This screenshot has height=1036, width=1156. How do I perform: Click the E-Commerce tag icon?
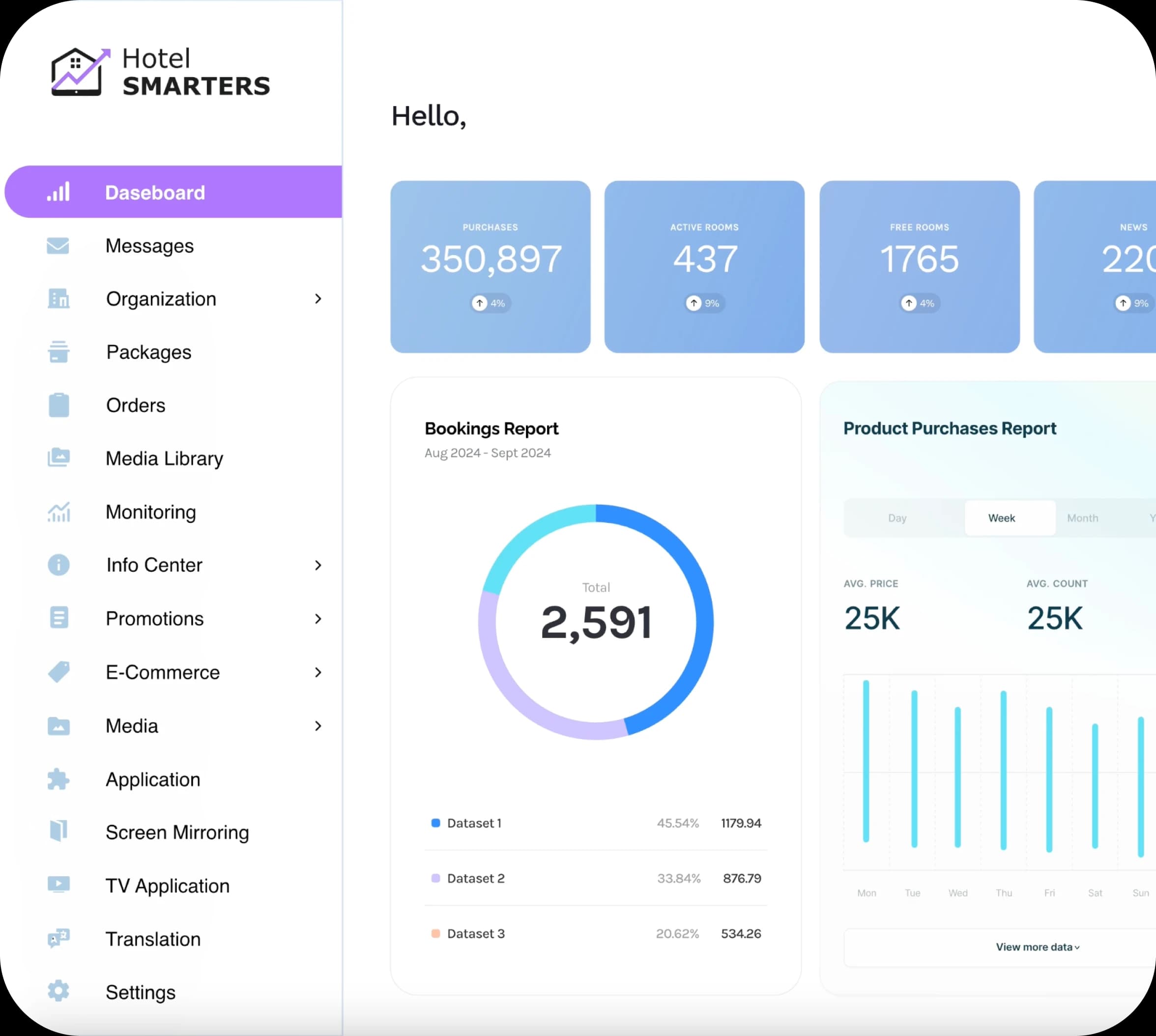pos(58,672)
